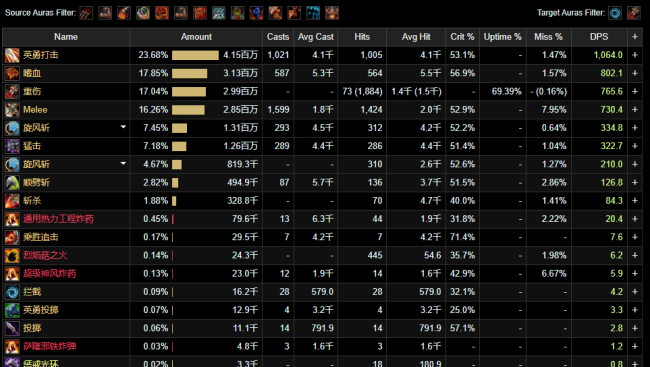Filter target auras by blue swirl icon
The image size is (650, 367).
[615, 13]
